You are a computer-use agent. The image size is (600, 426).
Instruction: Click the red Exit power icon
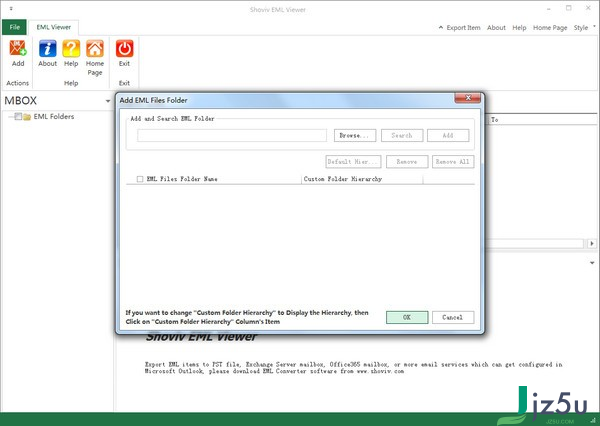coord(124,49)
